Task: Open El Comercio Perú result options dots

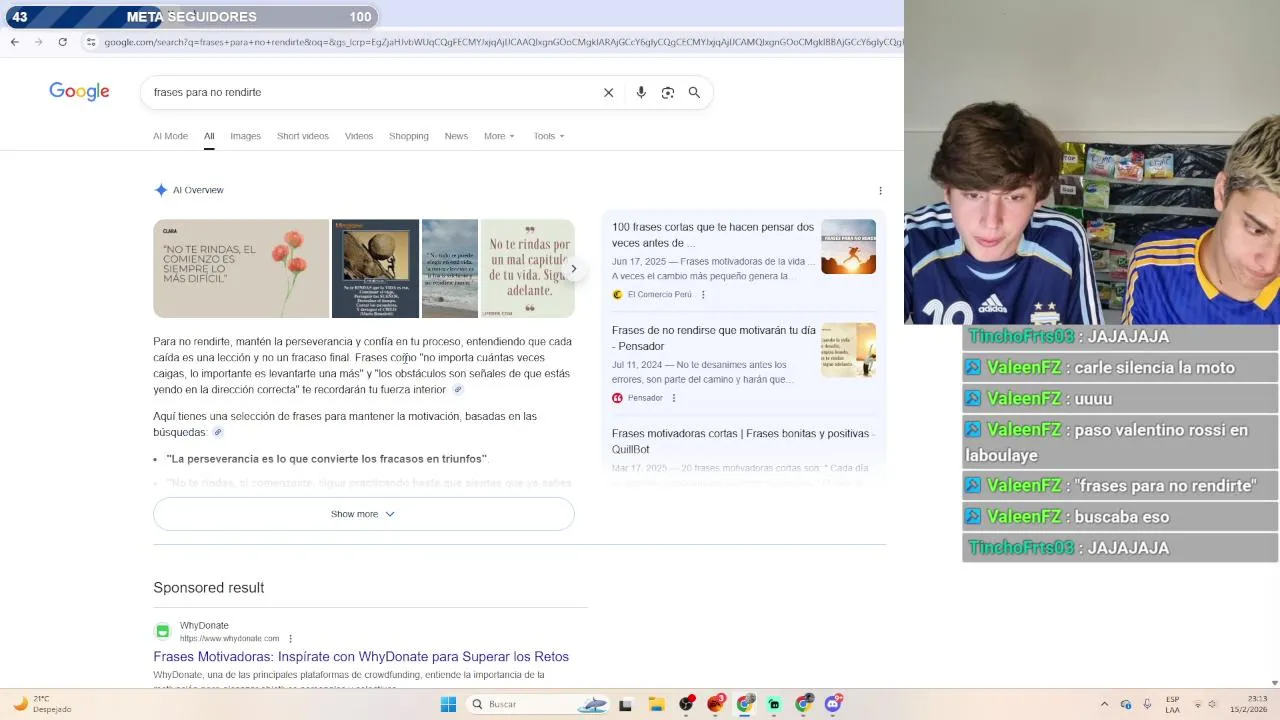Action: point(703,295)
